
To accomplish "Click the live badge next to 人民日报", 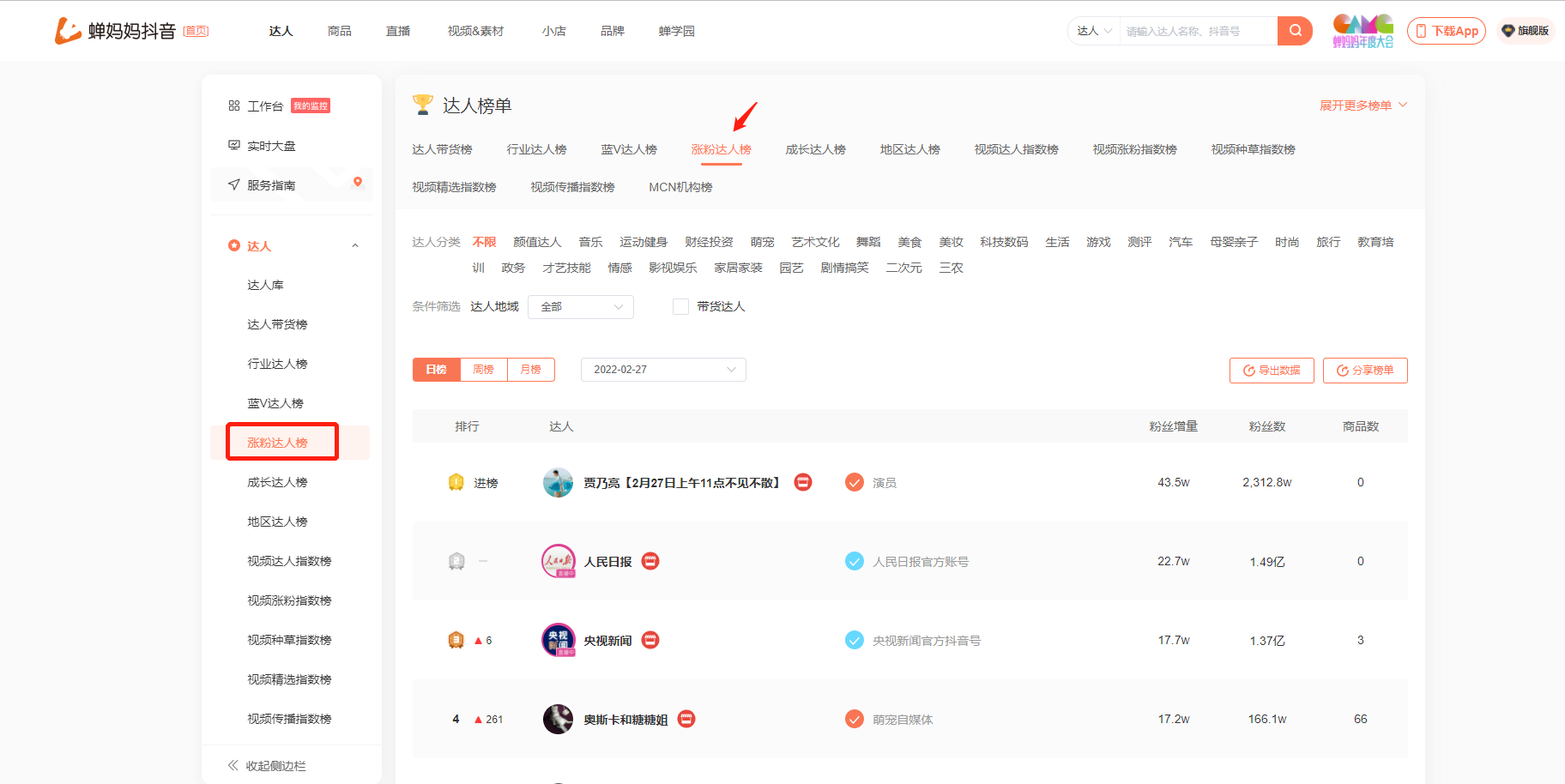I will 650,561.
